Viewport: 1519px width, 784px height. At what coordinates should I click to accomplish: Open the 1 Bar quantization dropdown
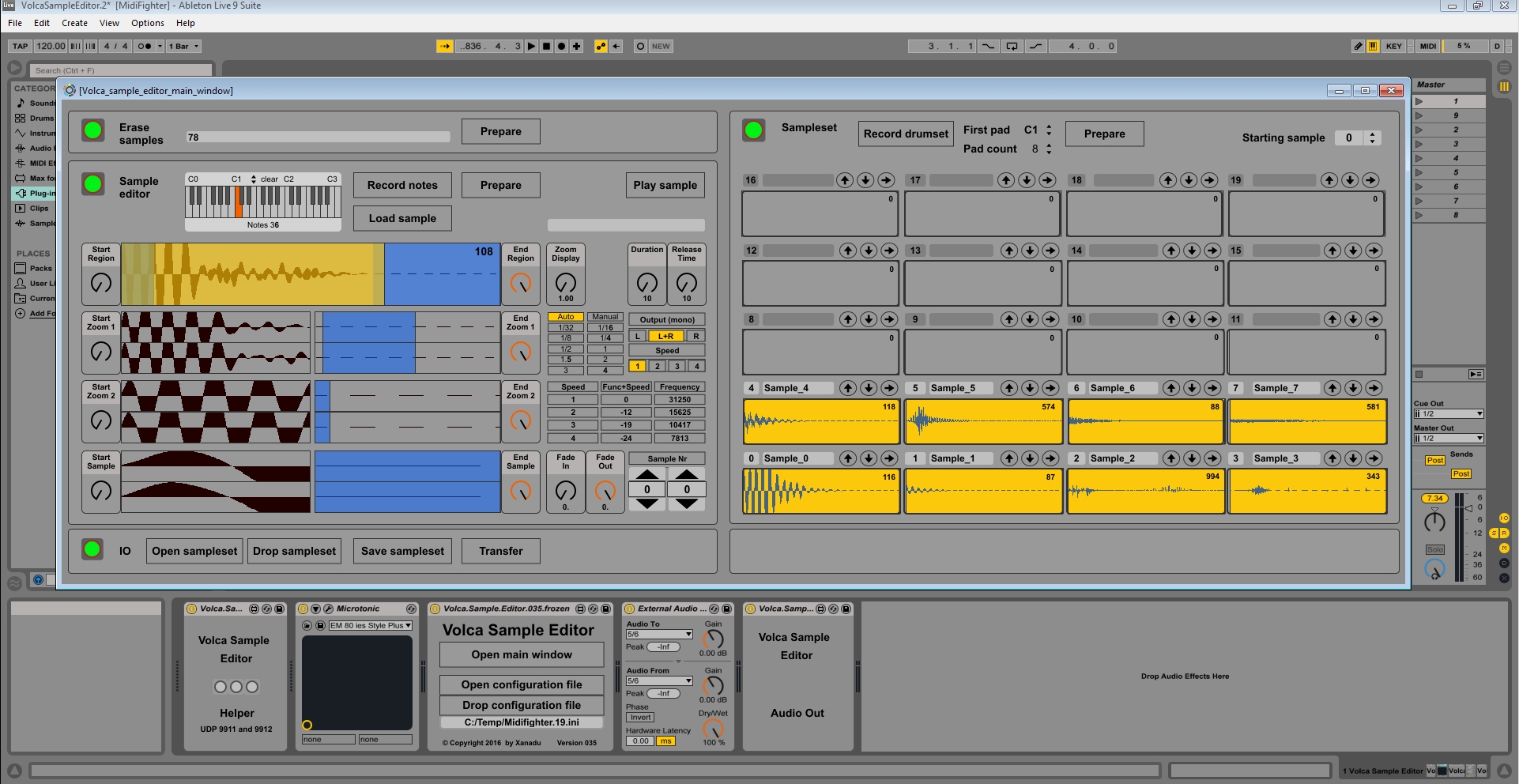[185, 46]
